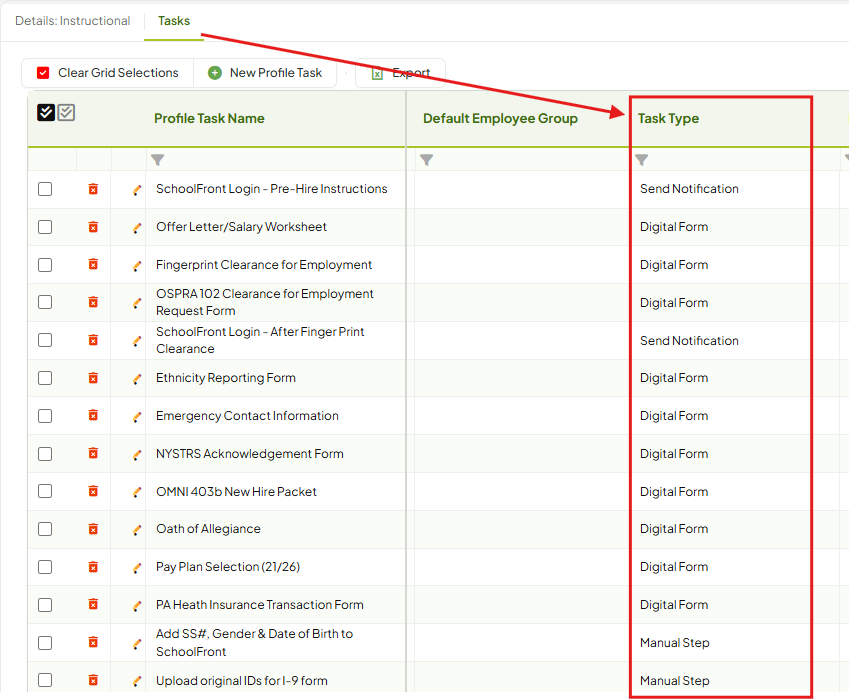849x699 pixels.
Task: Select the Oath of Allegiance checkbox
Action: click(x=45, y=529)
